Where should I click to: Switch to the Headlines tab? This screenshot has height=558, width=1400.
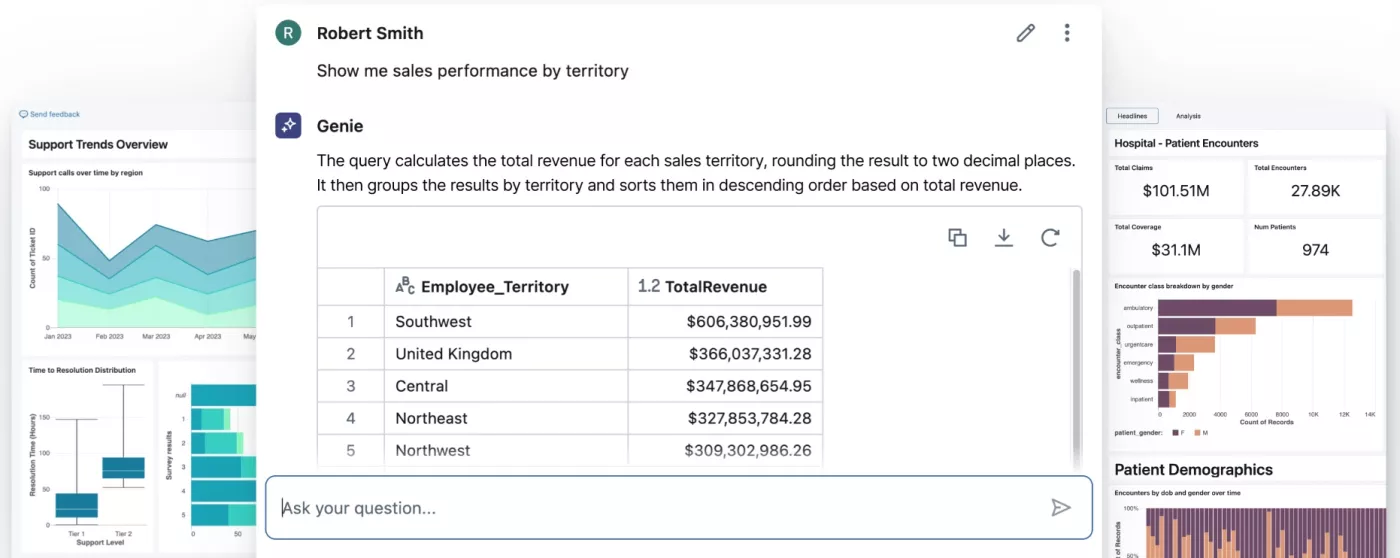tap(1132, 116)
